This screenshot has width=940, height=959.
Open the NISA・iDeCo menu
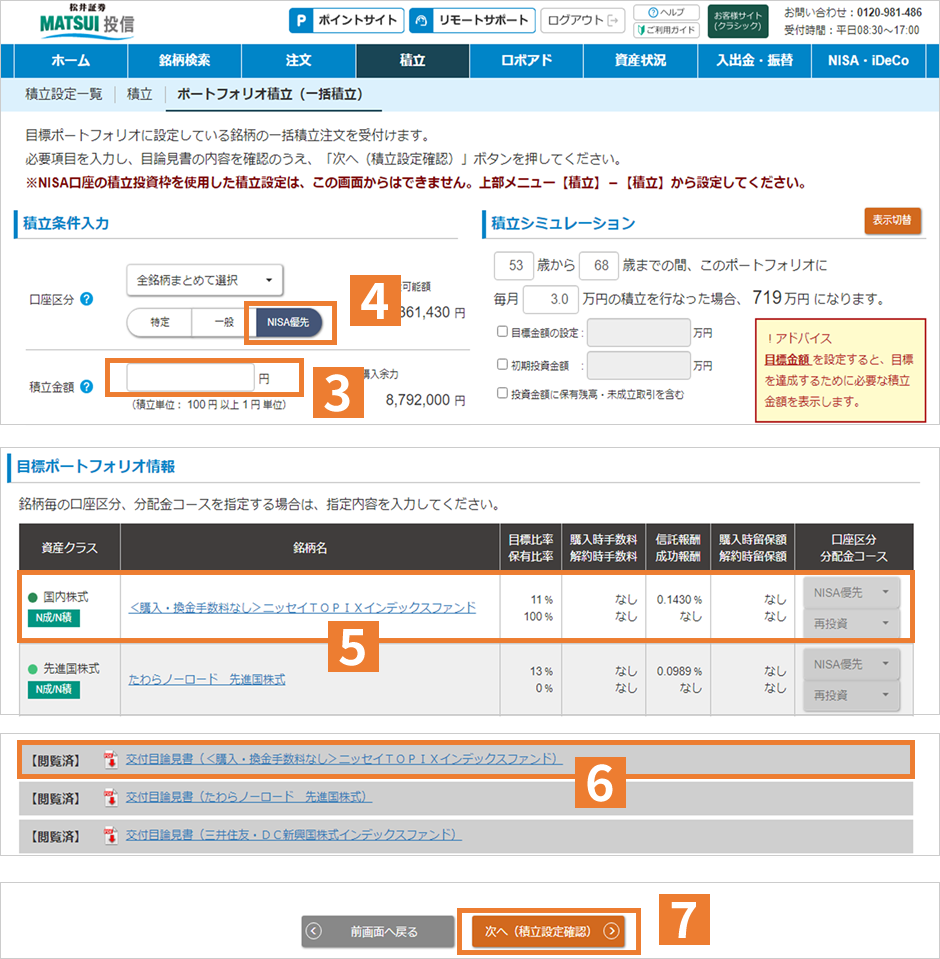pos(868,61)
